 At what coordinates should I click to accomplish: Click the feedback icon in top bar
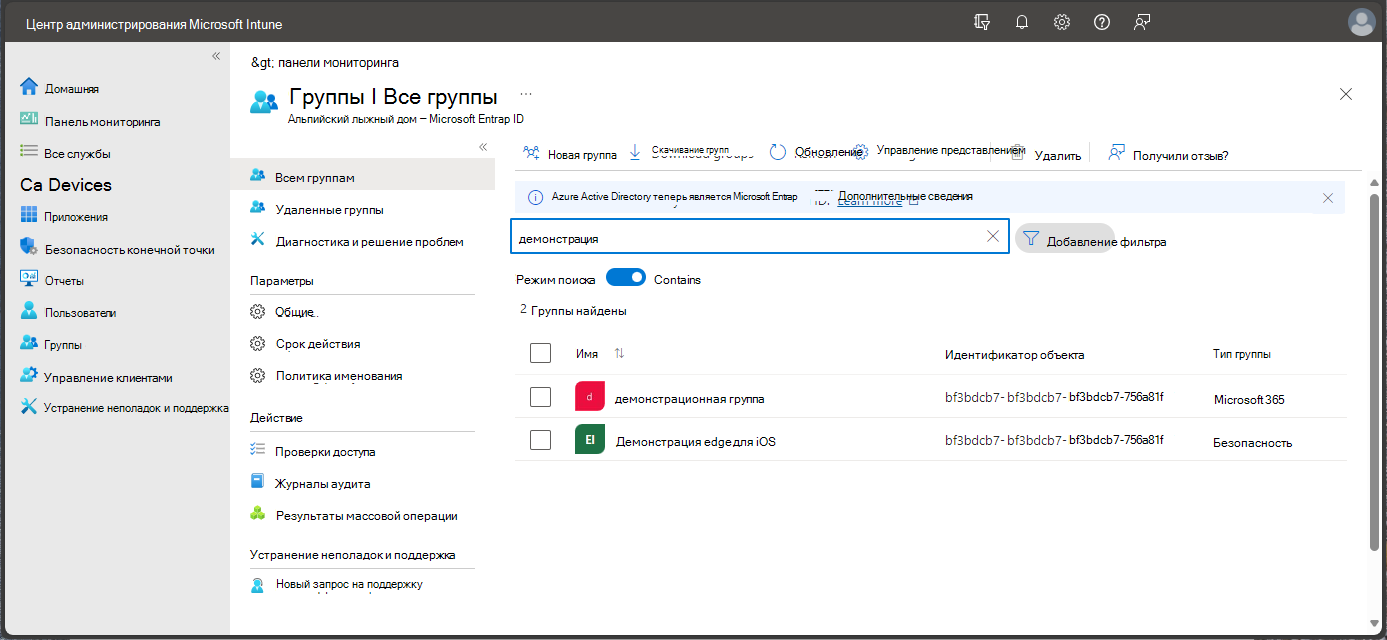point(1142,22)
